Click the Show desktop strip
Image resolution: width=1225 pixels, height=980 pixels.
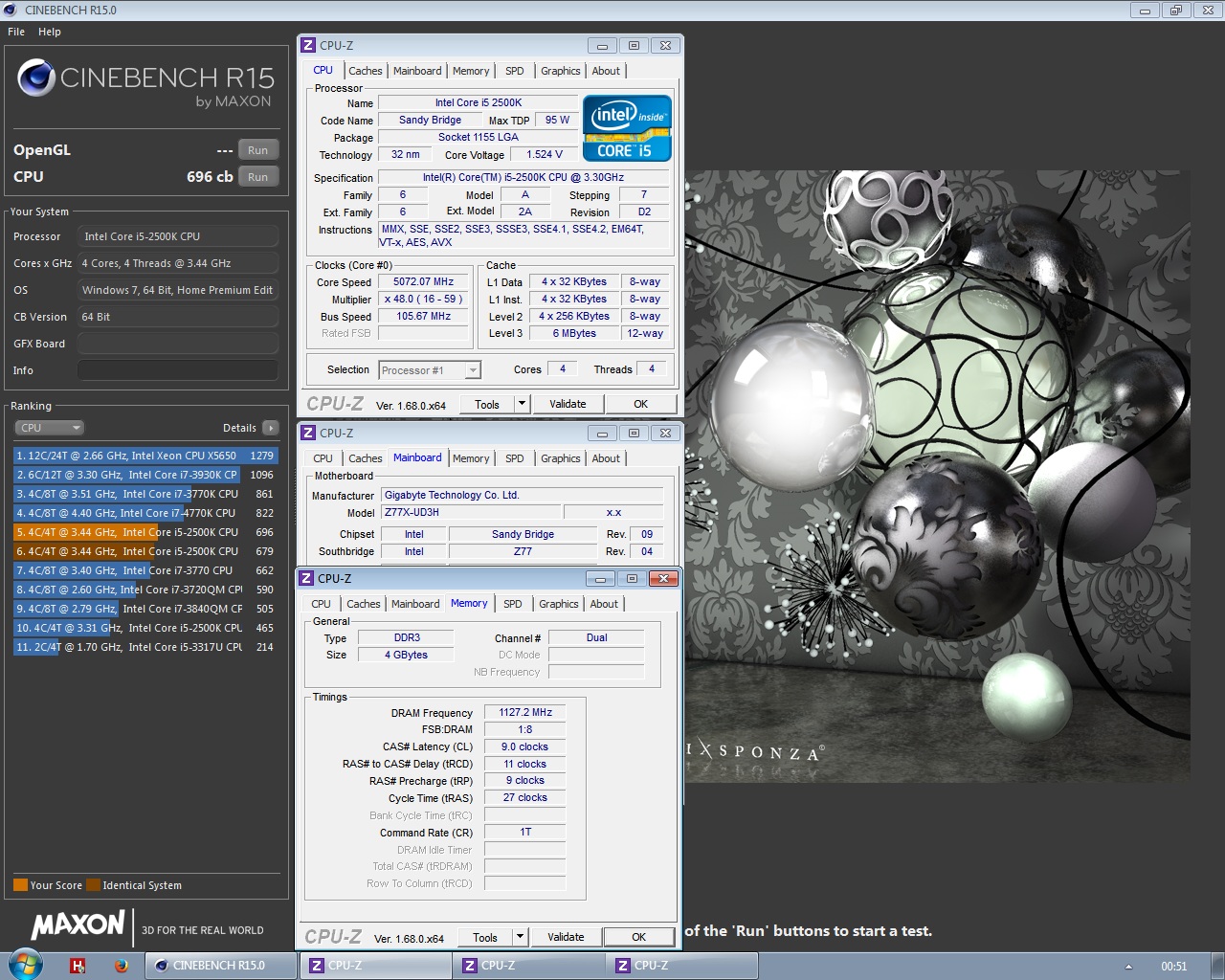tap(1217, 966)
